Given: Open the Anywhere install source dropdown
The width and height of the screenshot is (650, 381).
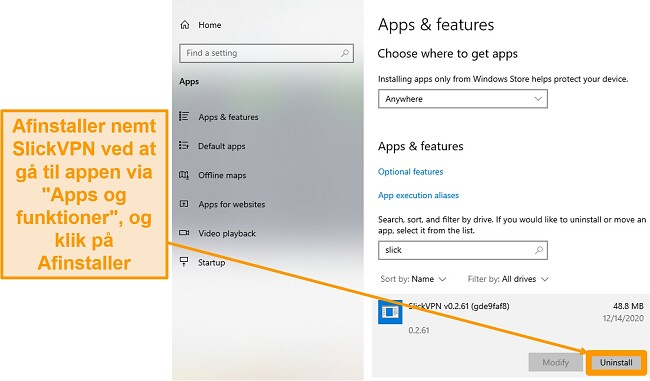Looking at the screenshot, I should (463, 99).
